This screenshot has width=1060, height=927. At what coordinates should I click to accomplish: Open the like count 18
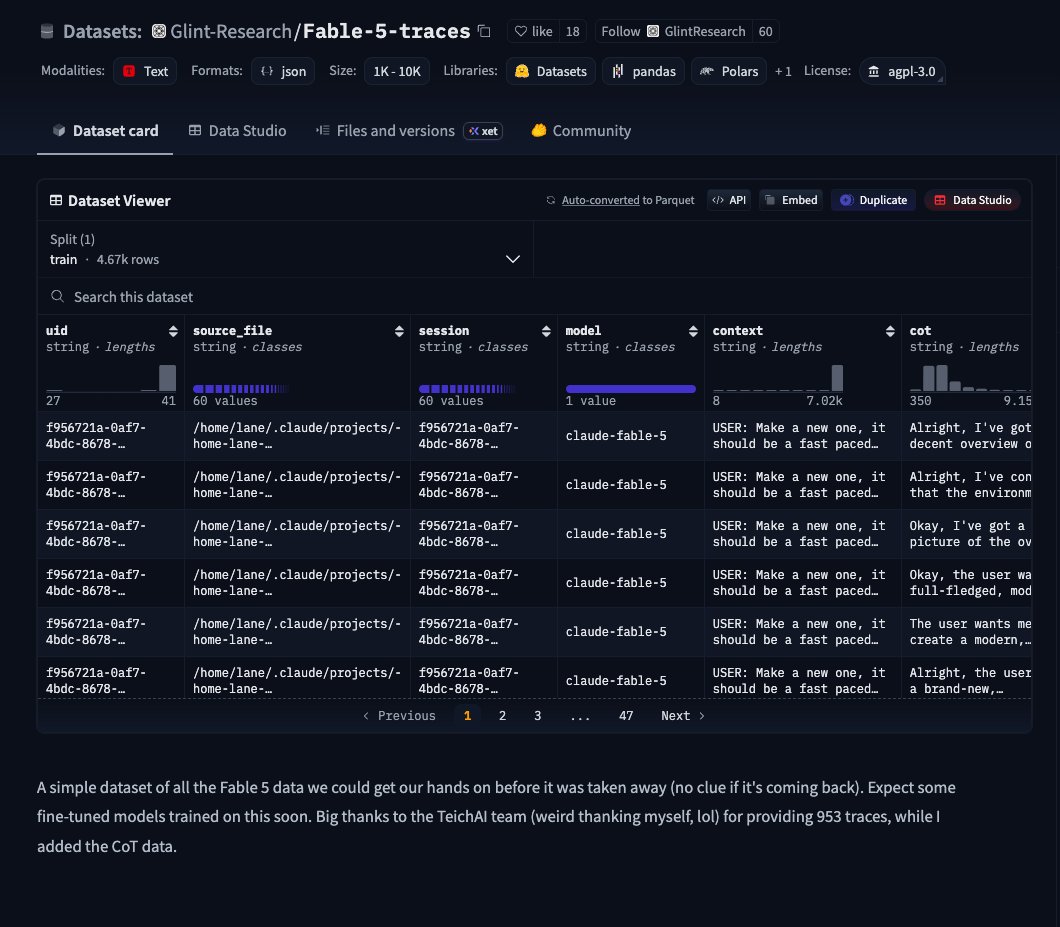(573, 31)
